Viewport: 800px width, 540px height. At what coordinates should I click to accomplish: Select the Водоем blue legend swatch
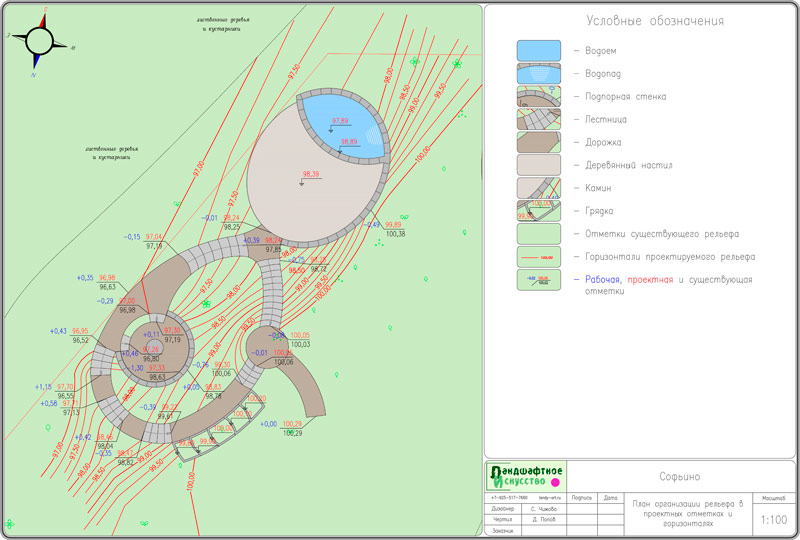click(x=539, y=51)
